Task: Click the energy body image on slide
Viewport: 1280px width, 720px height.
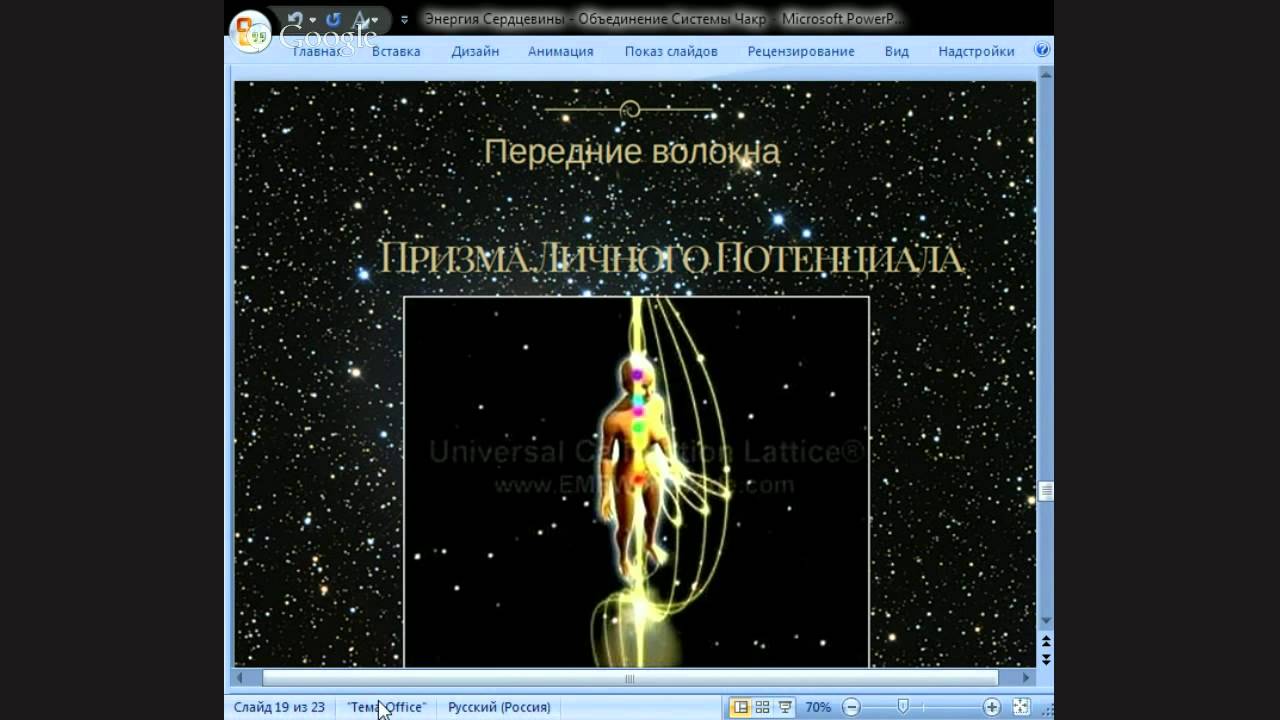Action: (x=636, y=481)
